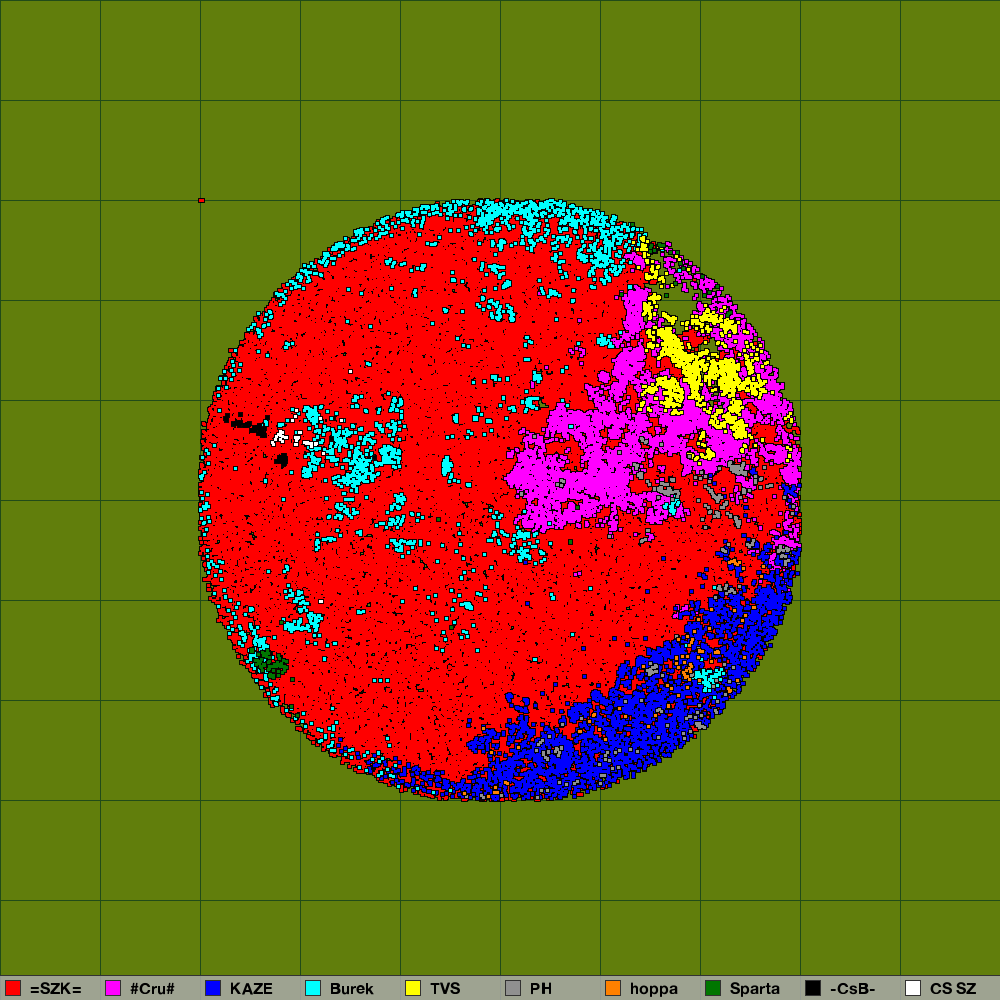
Task: Click the white CS SZ legend swatch
Action: [913, 988]
